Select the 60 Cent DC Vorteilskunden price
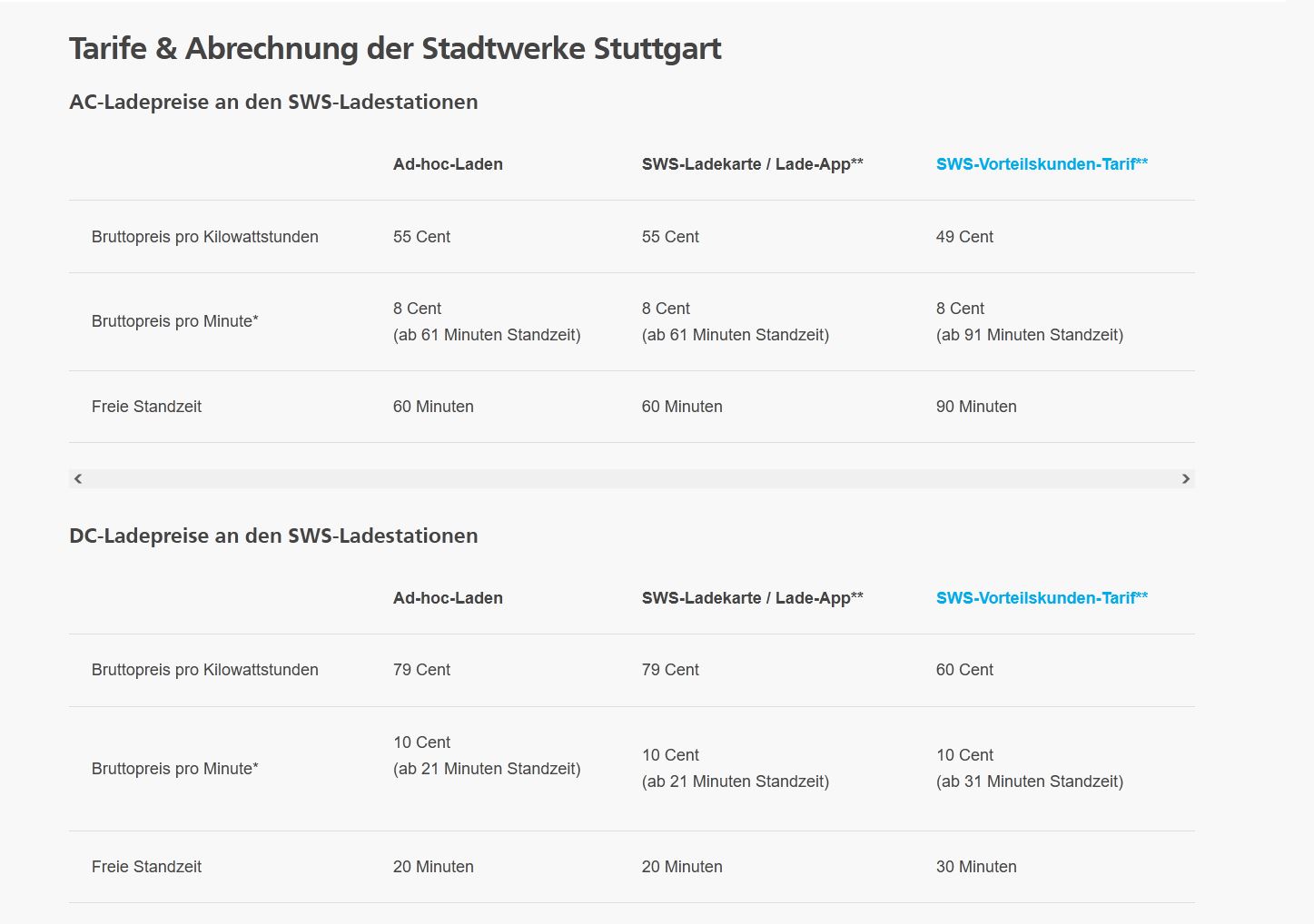 click(964, 670)
